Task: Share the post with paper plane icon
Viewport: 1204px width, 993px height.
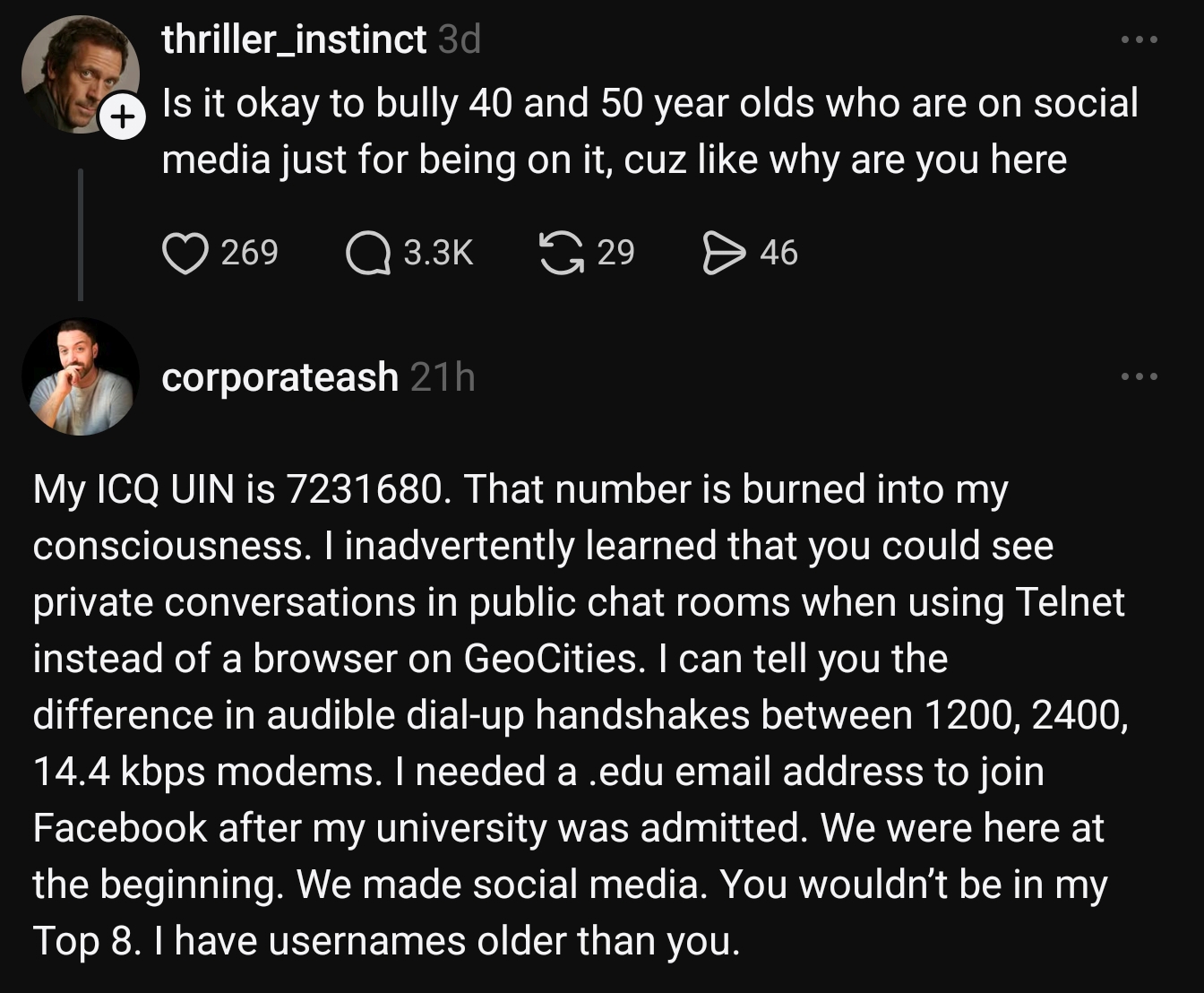Action: pos(724,253)
